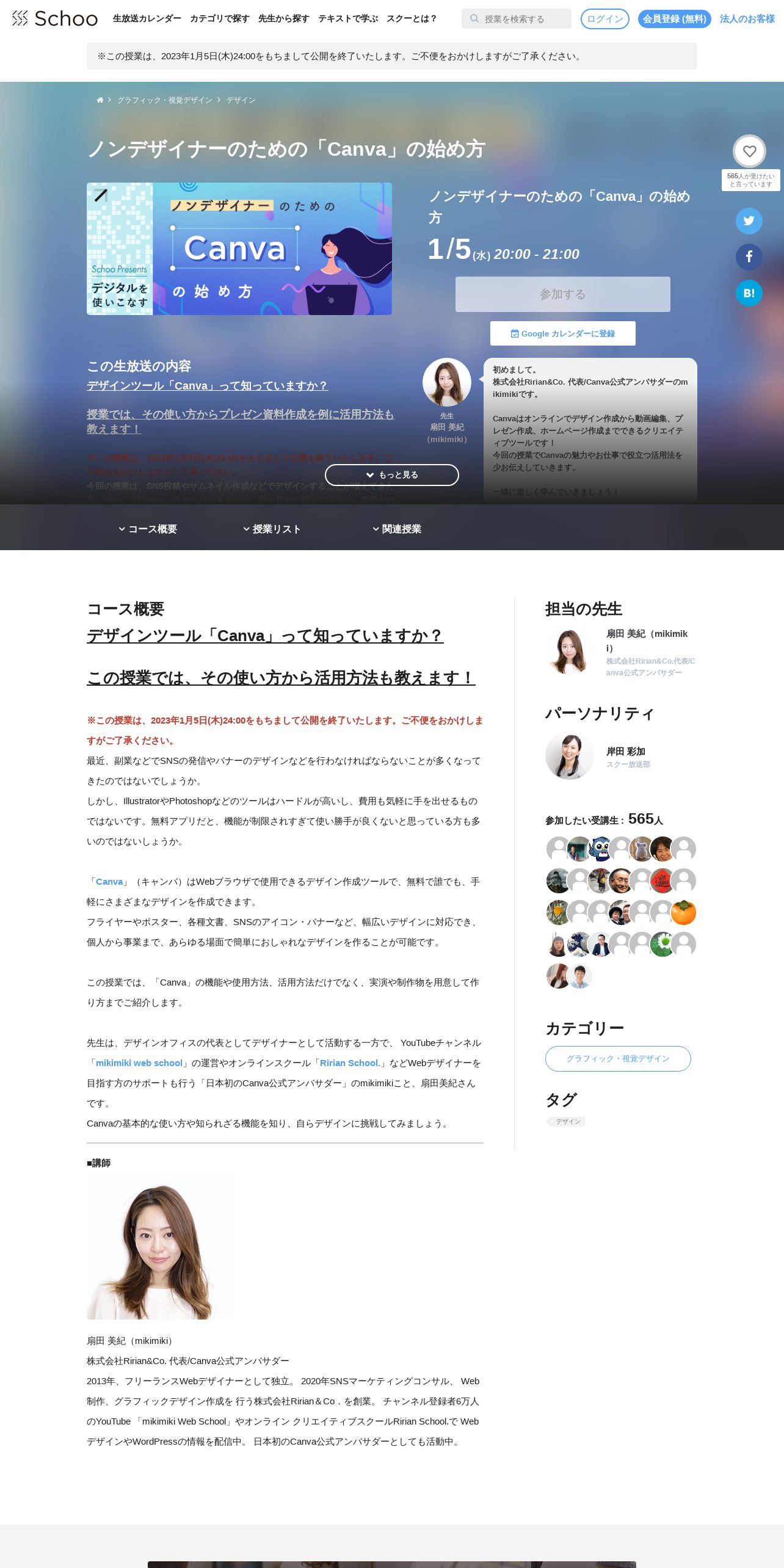Viewport: 784px width, 1568px height.
Task: Click the hero heading デザインツール「Canva」って知っていますか？
Action: [x=207, y=386]
